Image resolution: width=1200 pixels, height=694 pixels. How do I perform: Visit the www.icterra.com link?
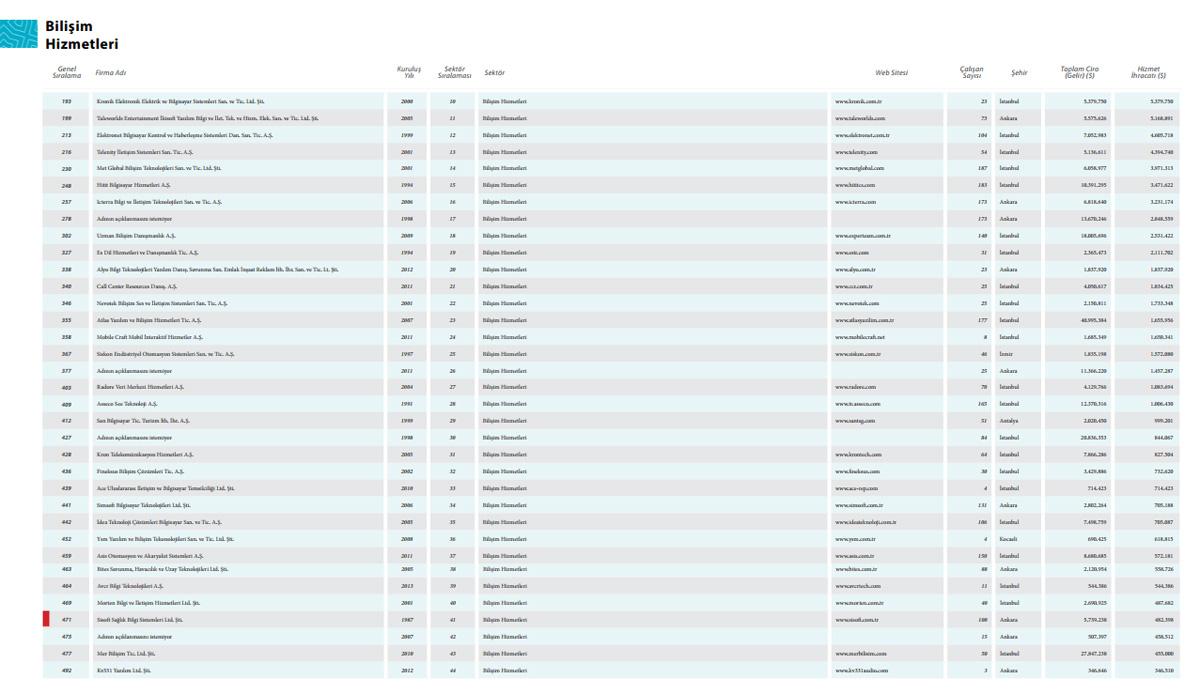pyautogui.click(x=855, y=202)
